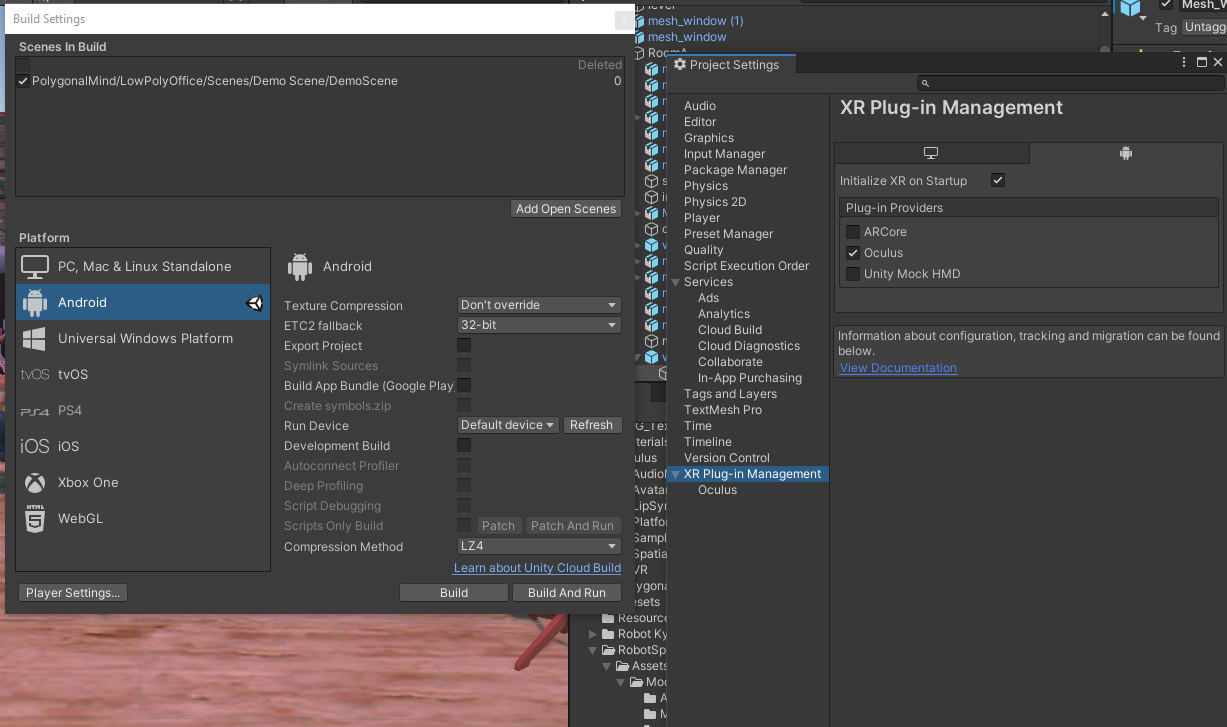Uncheck the Oculus plug-in provider

pyautogui.click(x=853, y=253)
